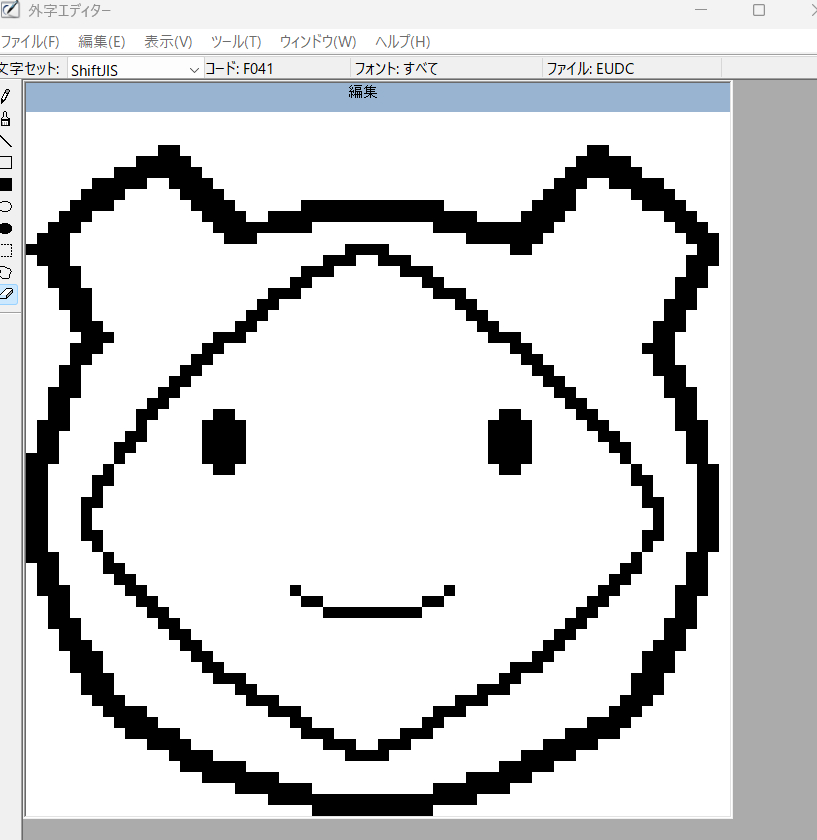Select the Freeform Selection tool
Image resolution: width=817 pixels, height=840 pixels.
pos(5,272)
